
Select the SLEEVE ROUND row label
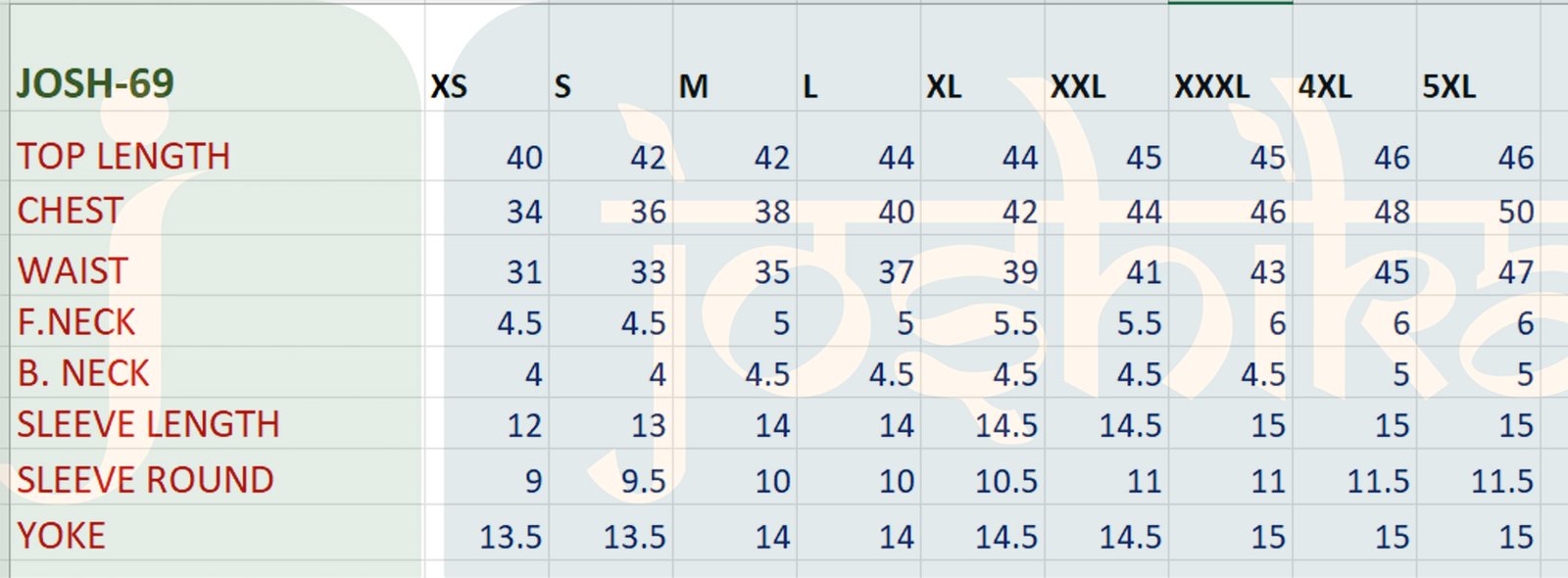[145, 480]
